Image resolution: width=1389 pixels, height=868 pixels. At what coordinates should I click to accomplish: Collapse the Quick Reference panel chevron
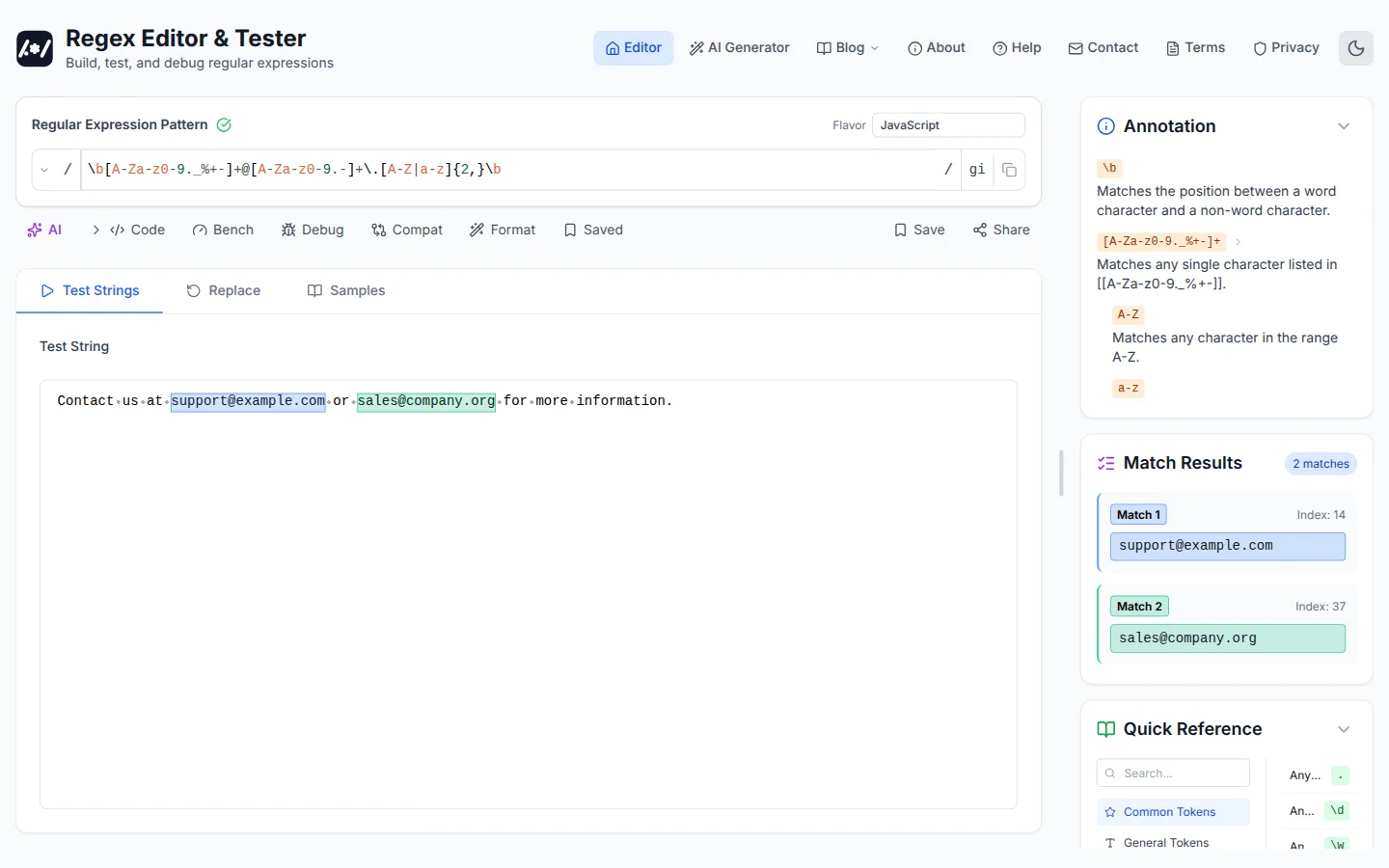coord(1344,729)
